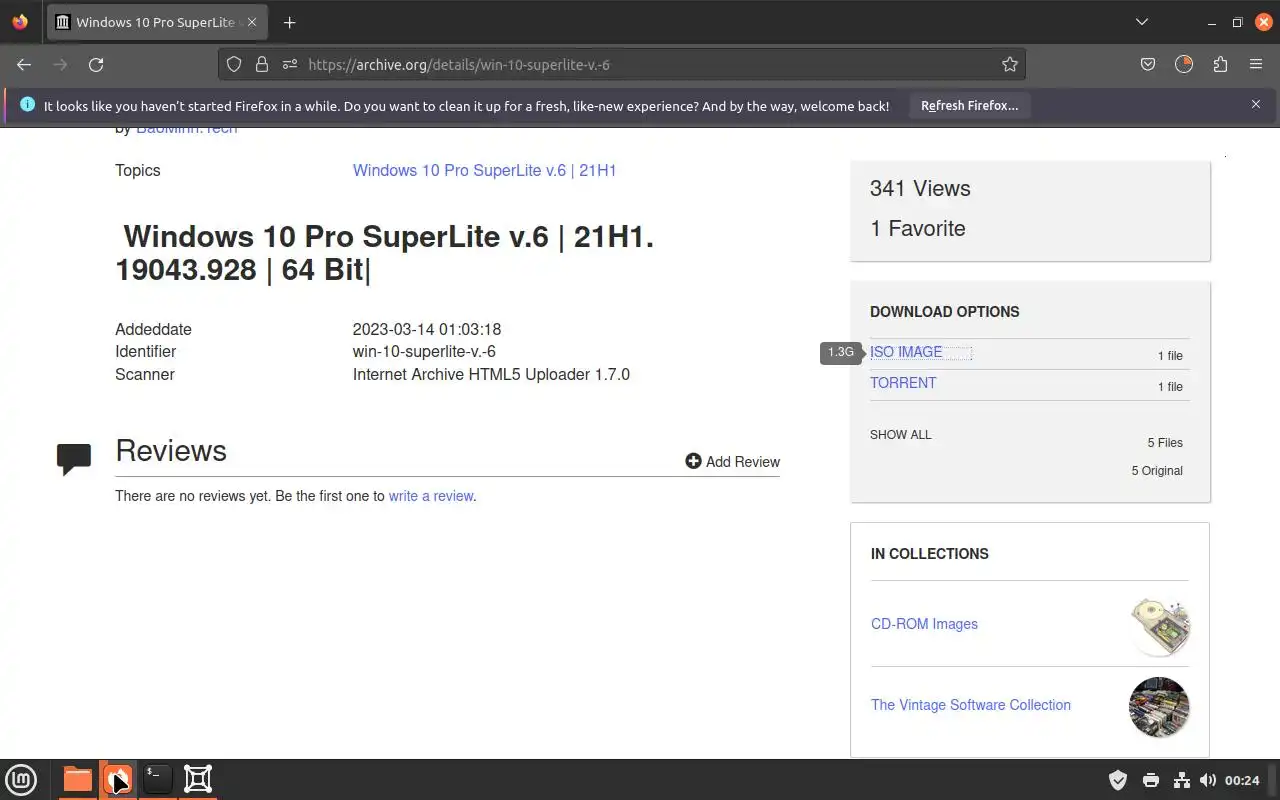Open the network connections tray icon
The height and width of the screenshot is (800, 1280).
tap(1181, 780)
